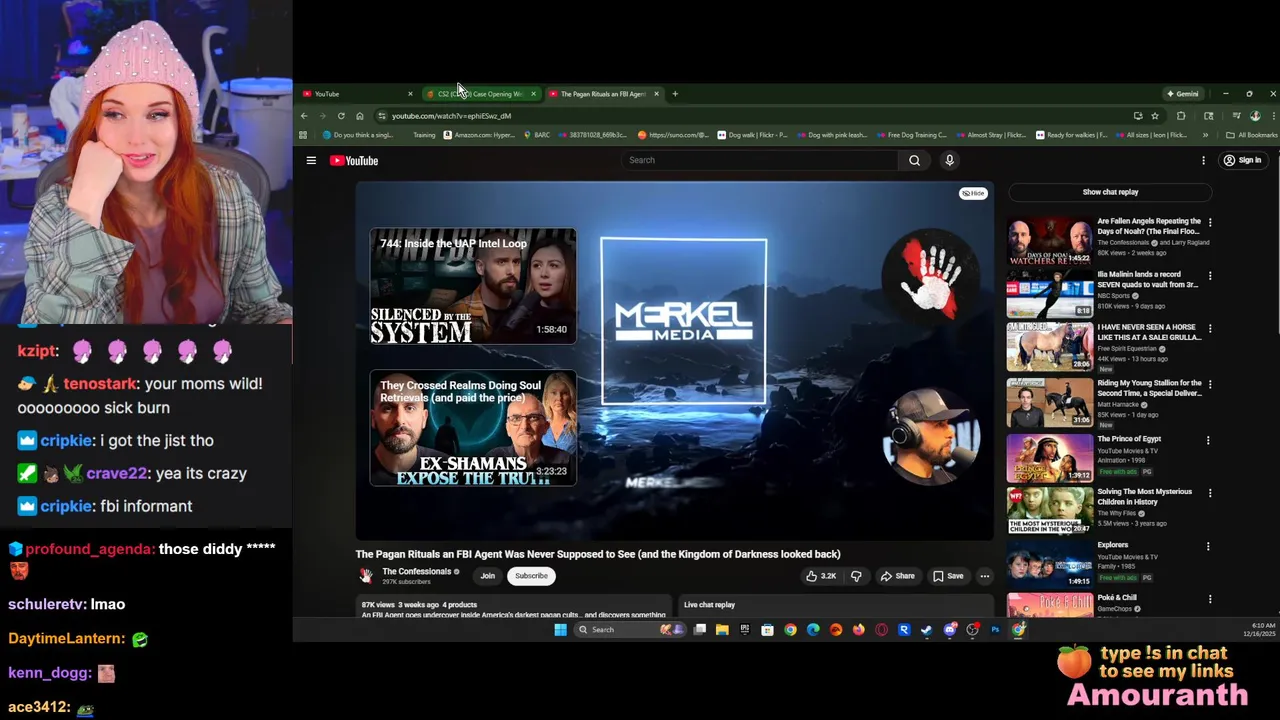Open a new tab with plus button

click(675, 94)
